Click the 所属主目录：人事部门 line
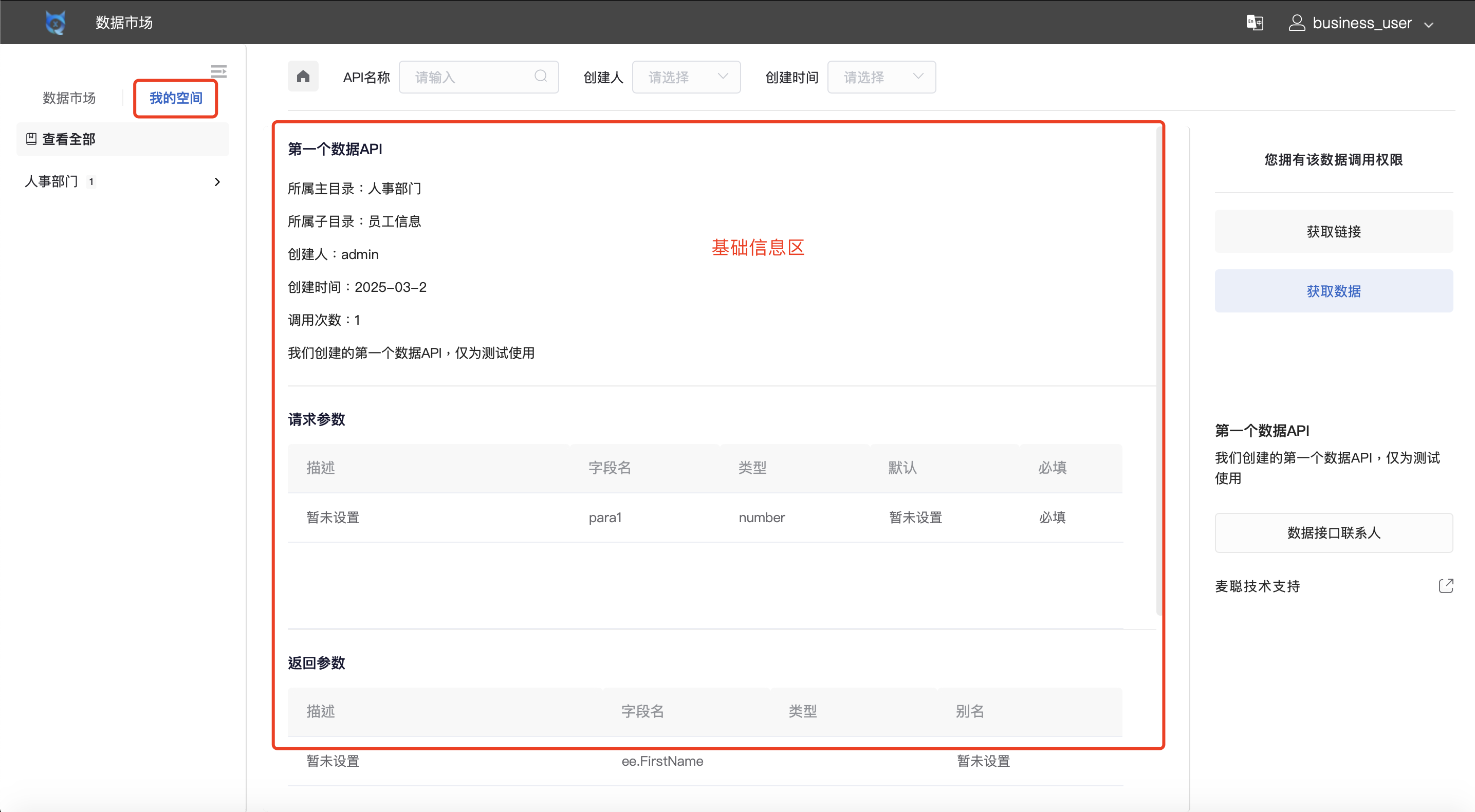Image resolution: width=1475 pixels, height=812 pixels. click(x=354, y=189)
